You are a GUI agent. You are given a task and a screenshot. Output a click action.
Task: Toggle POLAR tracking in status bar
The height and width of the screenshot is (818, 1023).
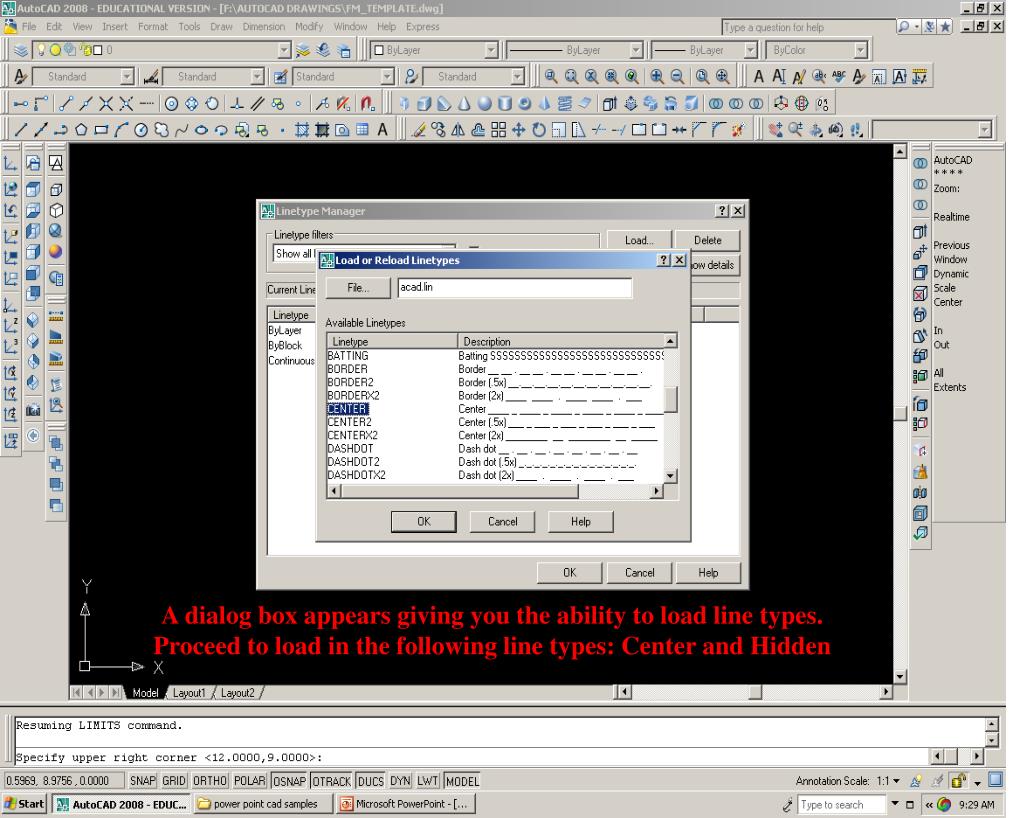coord(249,781)
